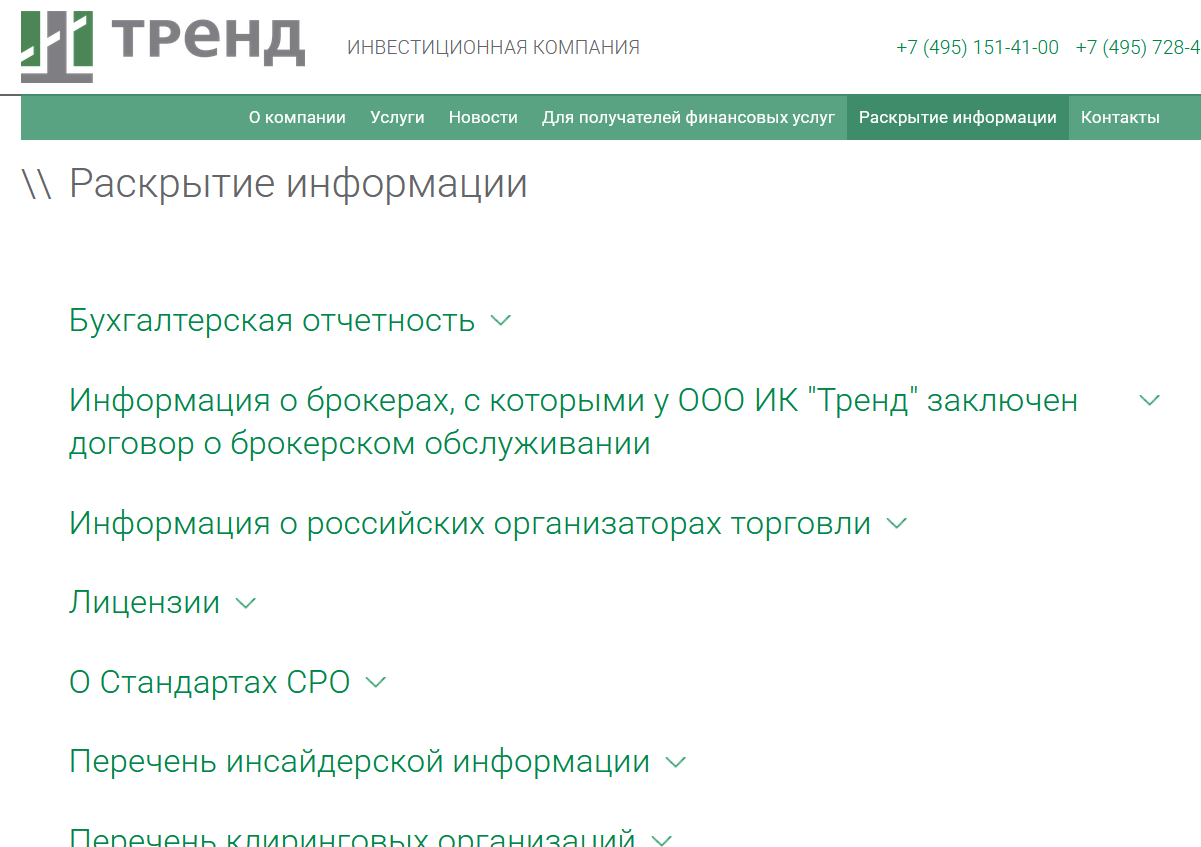
Task: Click the Тренд company logo
Action: point(162,46)
